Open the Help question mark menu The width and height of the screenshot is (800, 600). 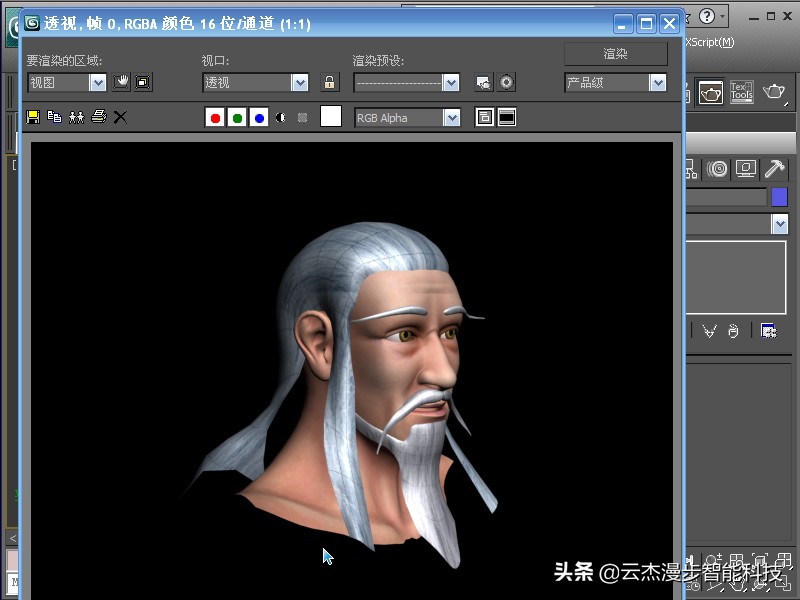706,16
